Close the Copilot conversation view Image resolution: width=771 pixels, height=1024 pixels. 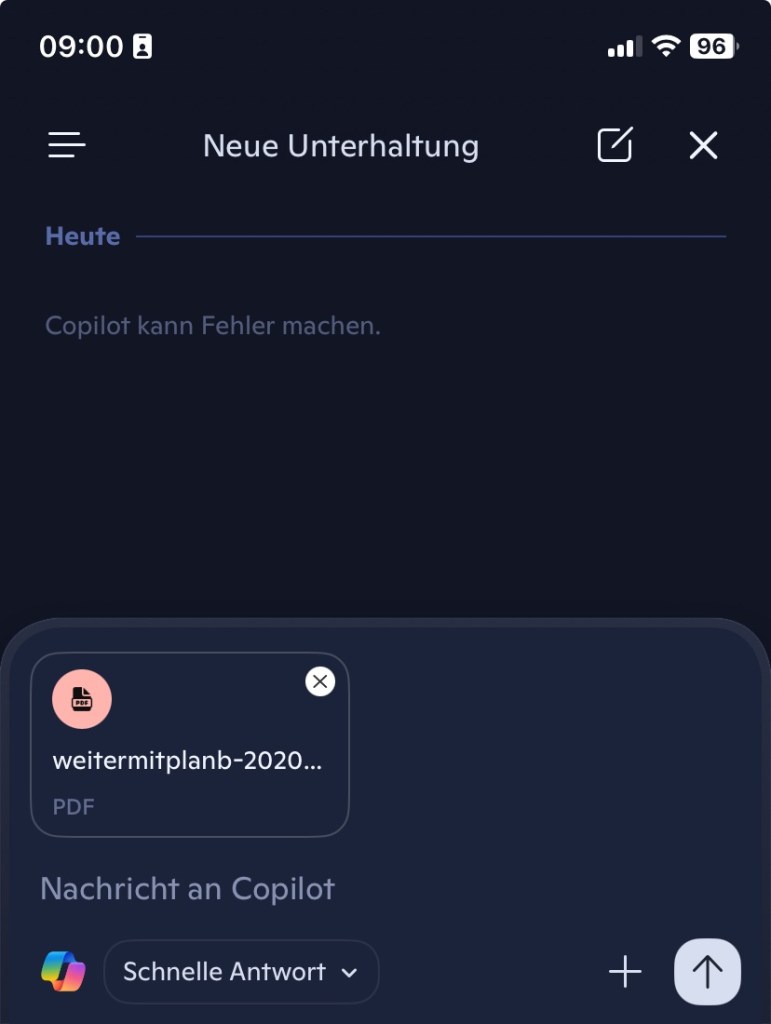pyautogui.click(x=703, y=146)
